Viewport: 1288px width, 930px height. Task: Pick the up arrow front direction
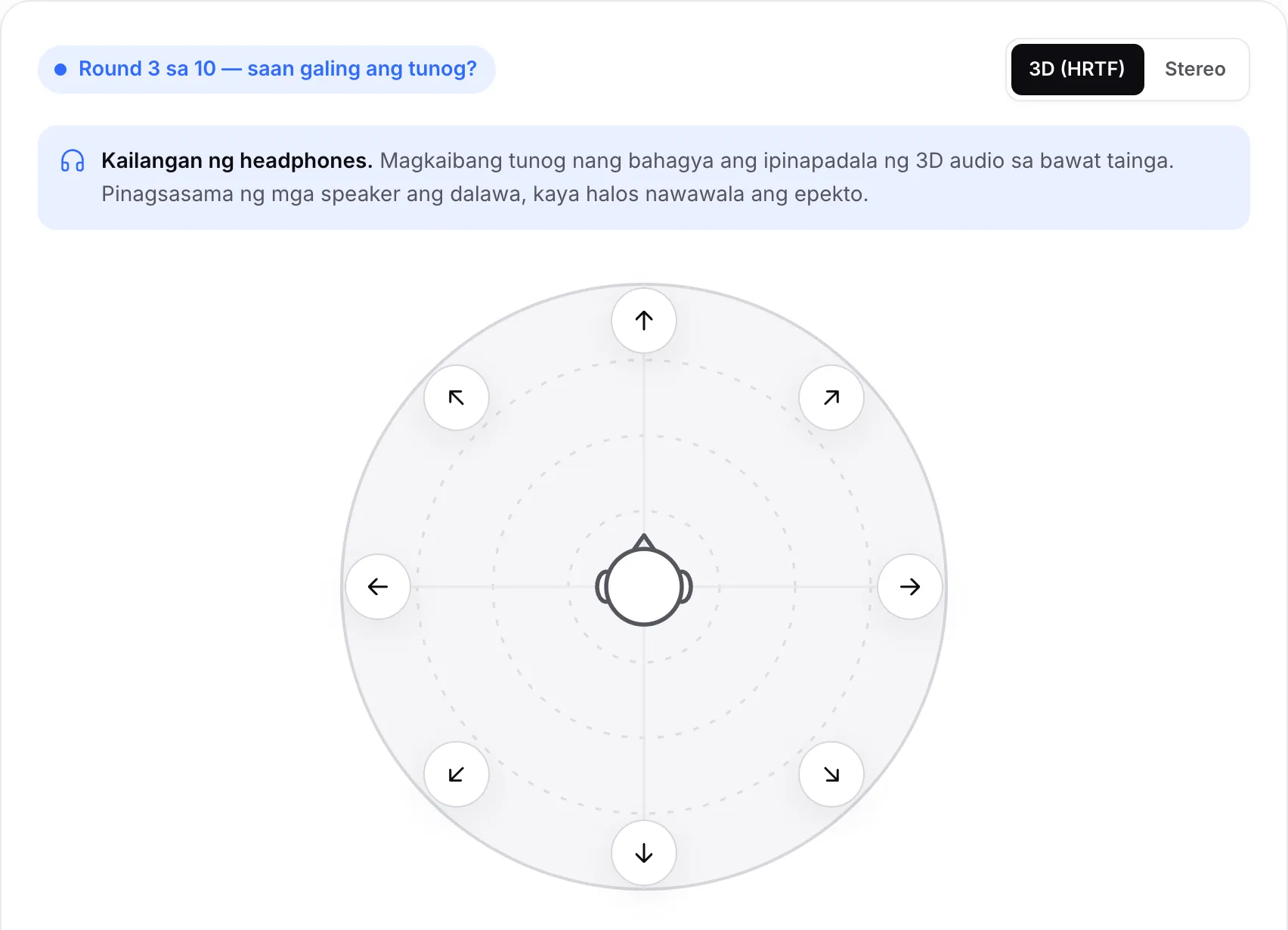pyautogui.click(x=644, y=321)
